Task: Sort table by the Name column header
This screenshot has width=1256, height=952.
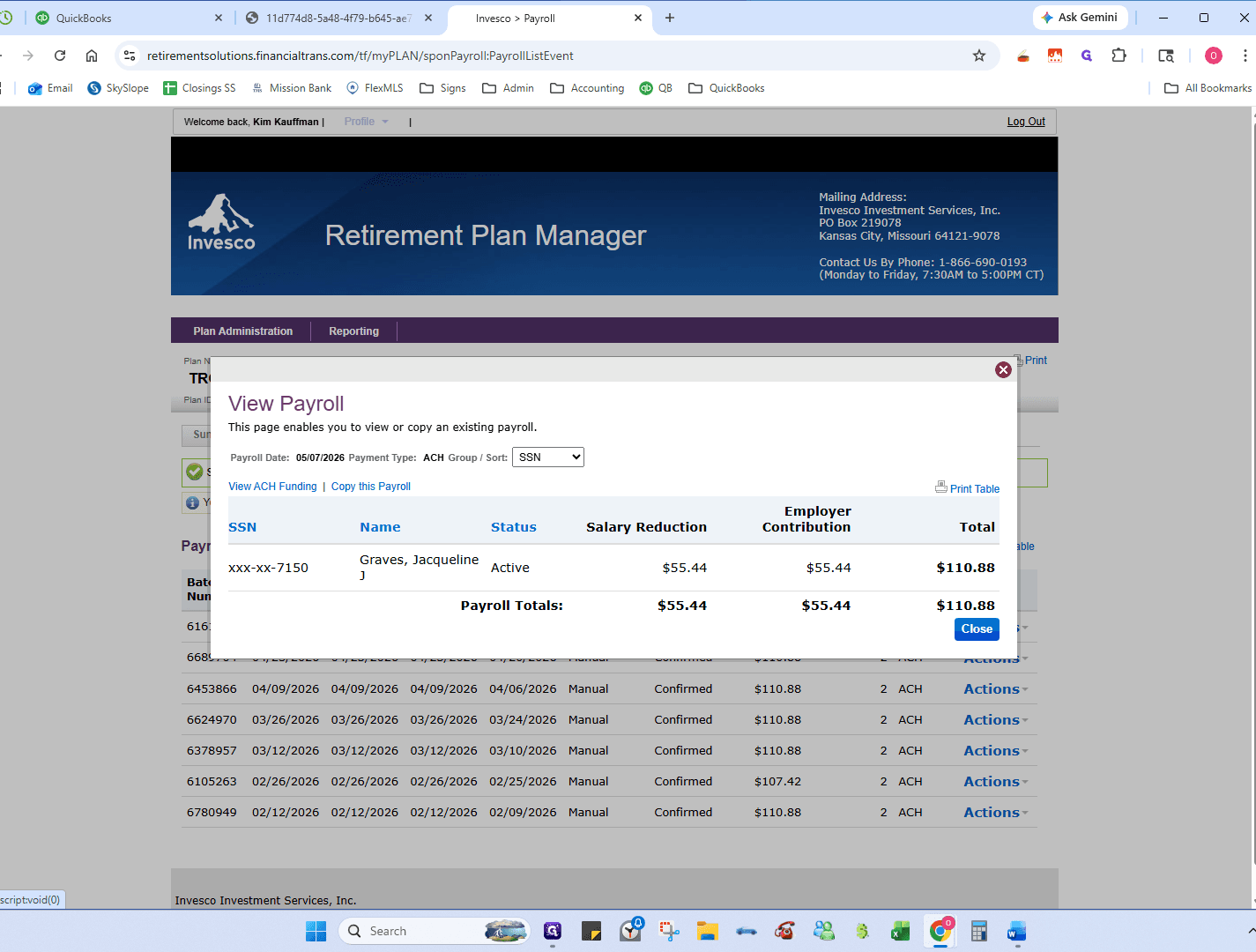Action: 380,527
